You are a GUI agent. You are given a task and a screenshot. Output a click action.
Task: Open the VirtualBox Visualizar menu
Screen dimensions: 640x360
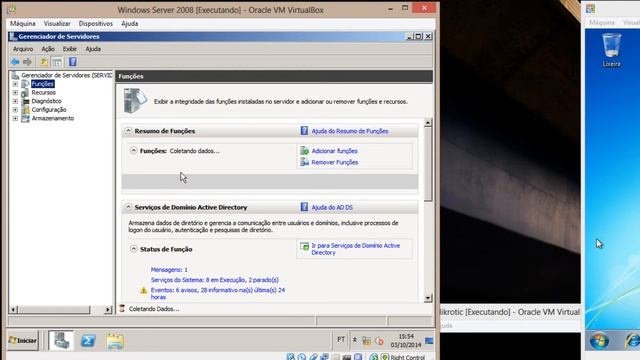tap(57, 24)
